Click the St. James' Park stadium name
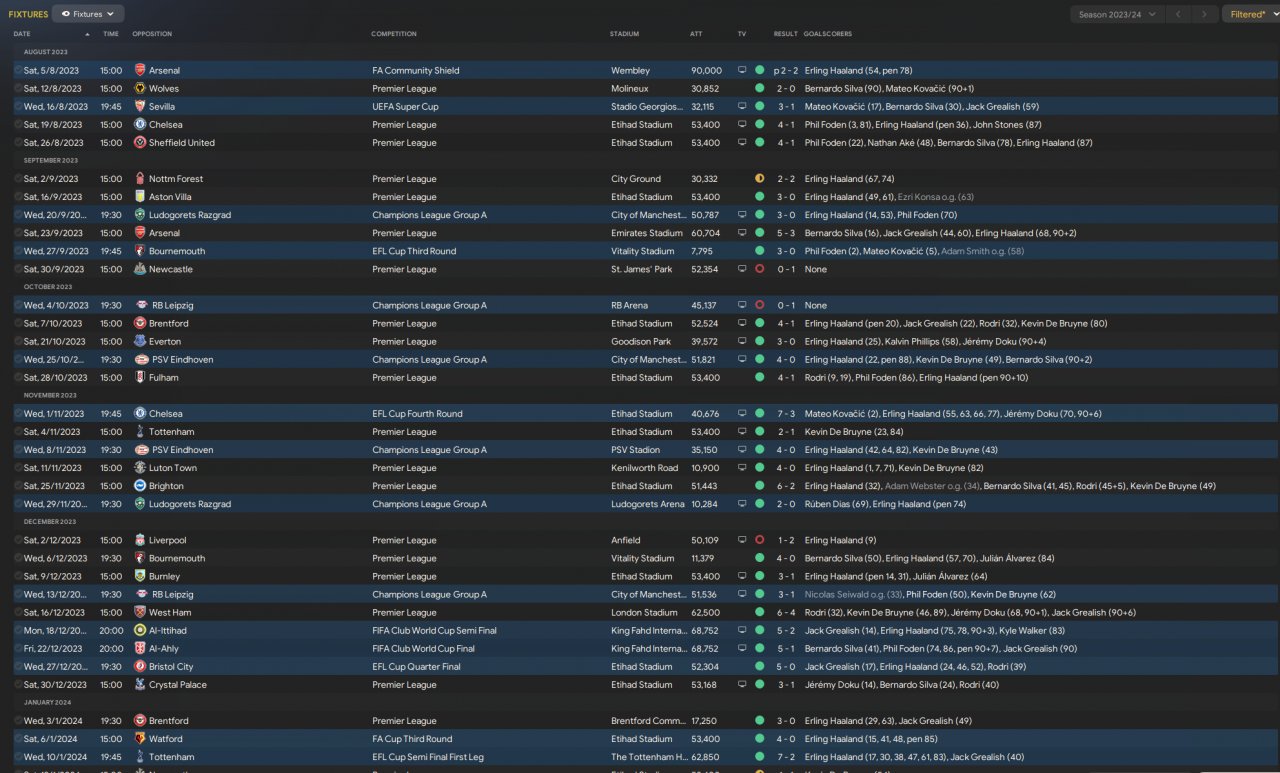The width and height of the screenshot is (1280, 773). pyautogui.click(x=640, y=270)
